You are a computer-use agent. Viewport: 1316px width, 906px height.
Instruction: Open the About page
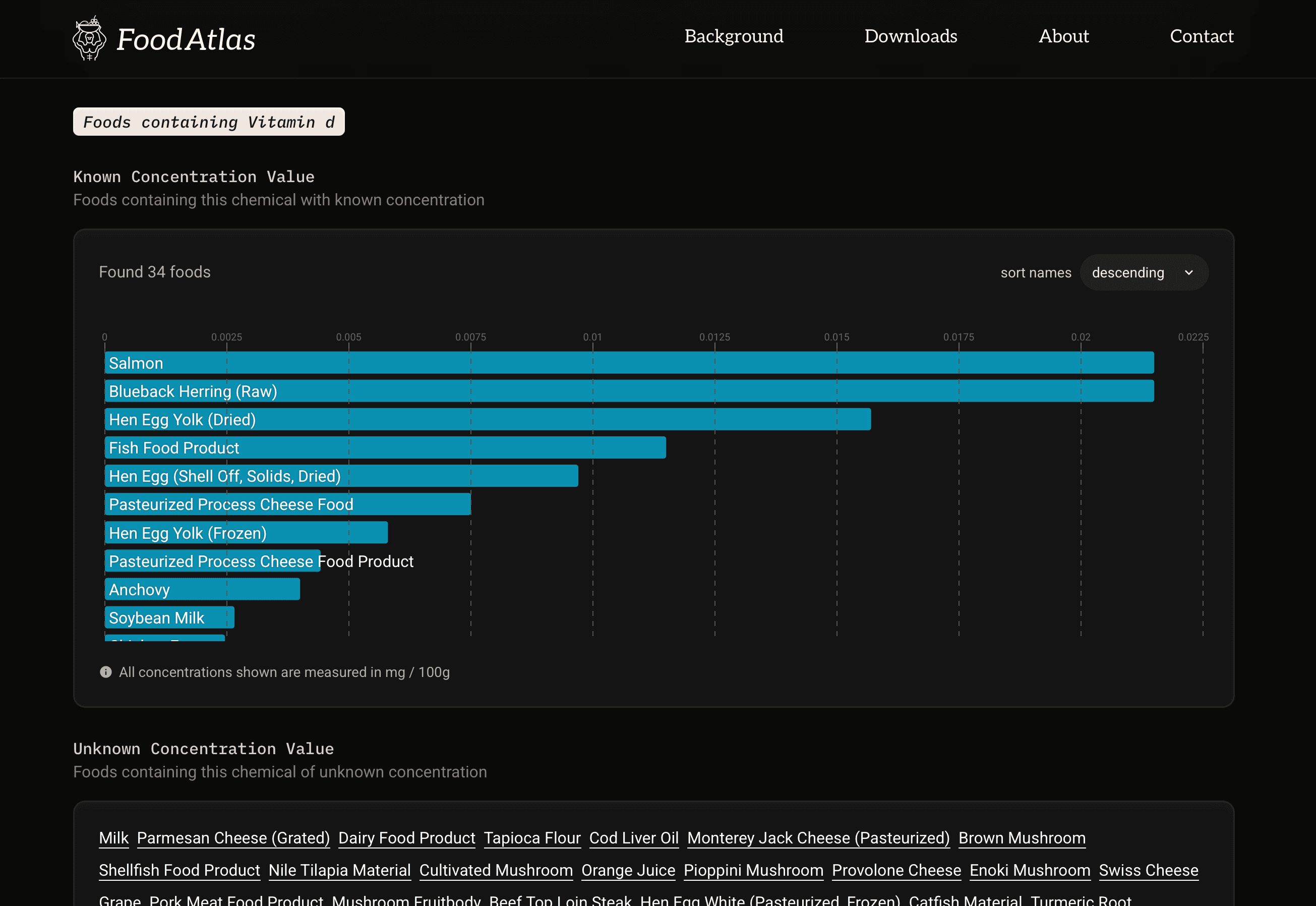click(1063, 36)
